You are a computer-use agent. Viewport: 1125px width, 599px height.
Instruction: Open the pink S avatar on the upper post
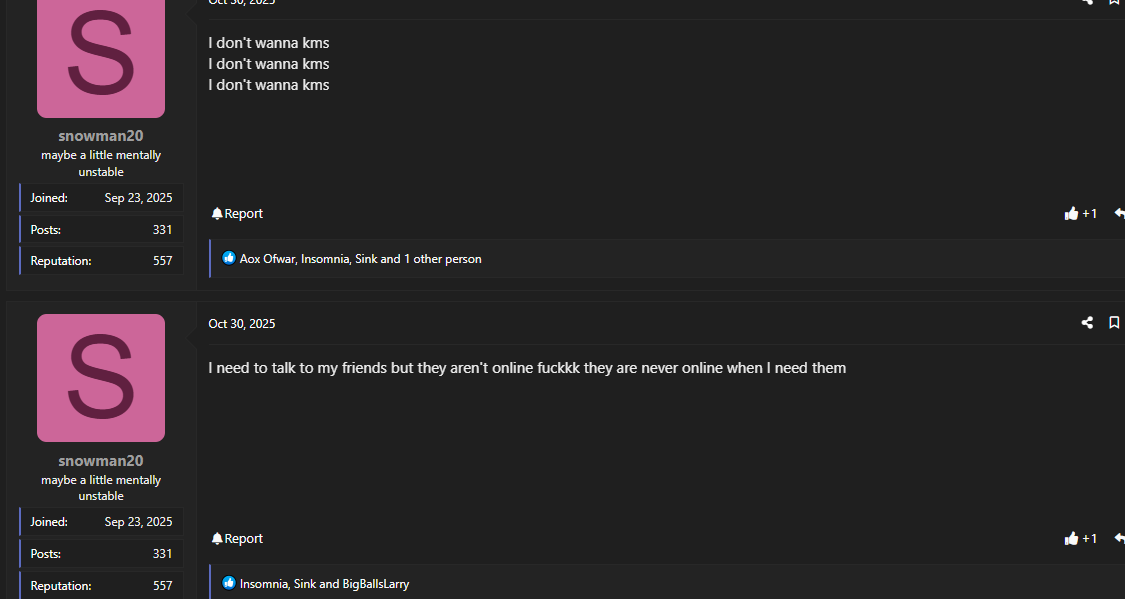click(101, 55)
